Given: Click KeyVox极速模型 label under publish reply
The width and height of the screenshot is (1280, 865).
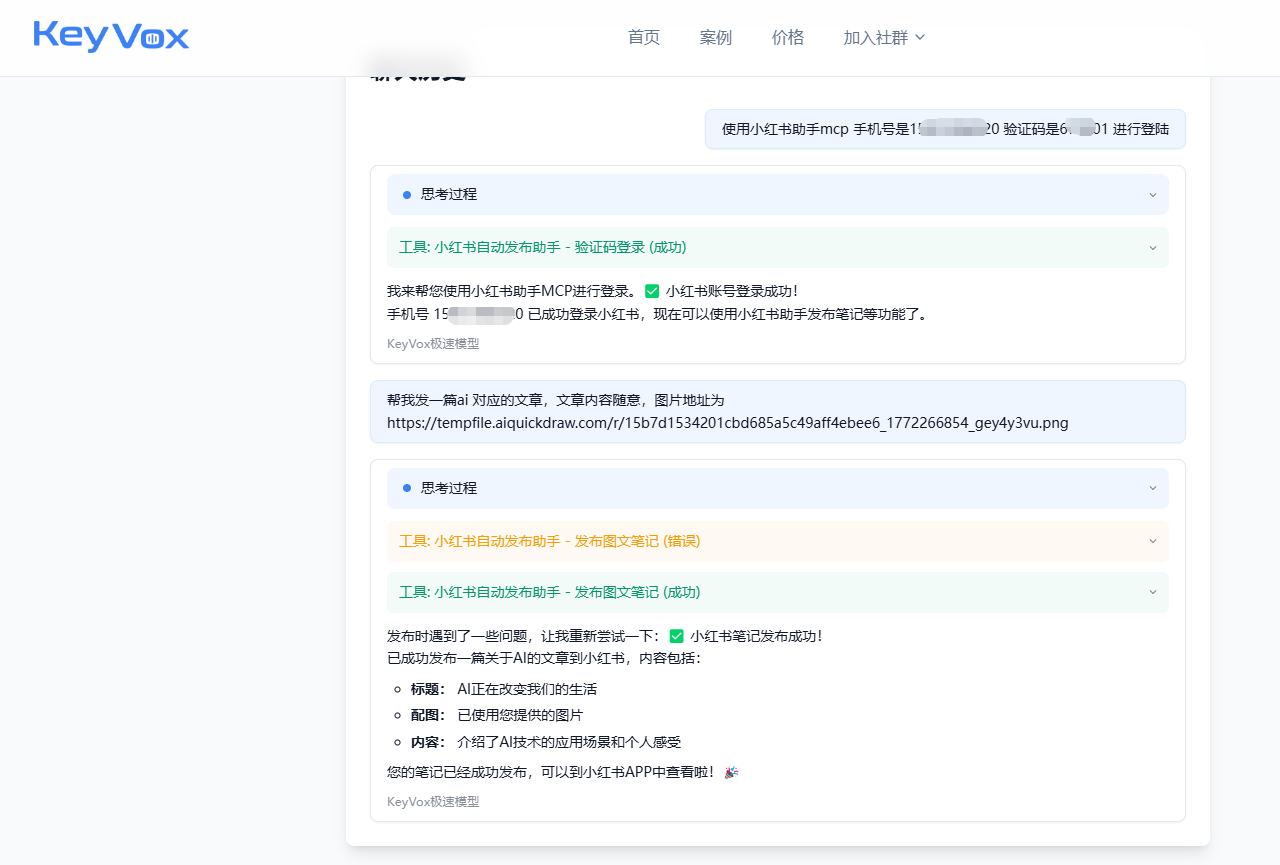Looking at the screenshot, I should pyautogui.click(x=433, y=802).
